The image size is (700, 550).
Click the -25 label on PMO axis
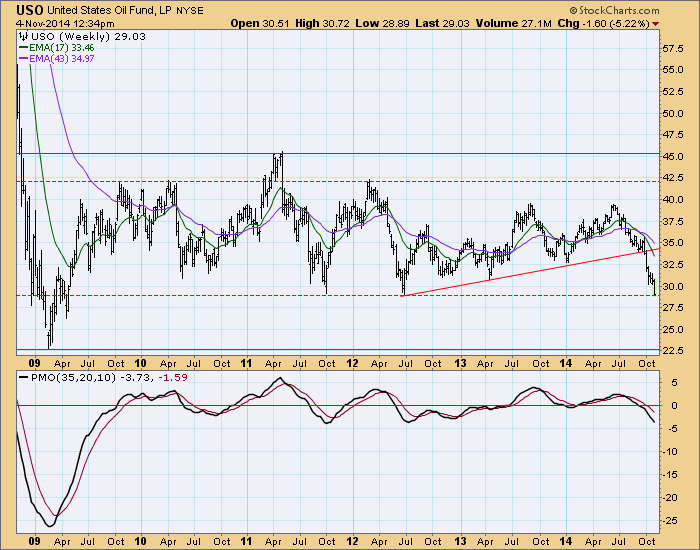click(x=670, y=521)
